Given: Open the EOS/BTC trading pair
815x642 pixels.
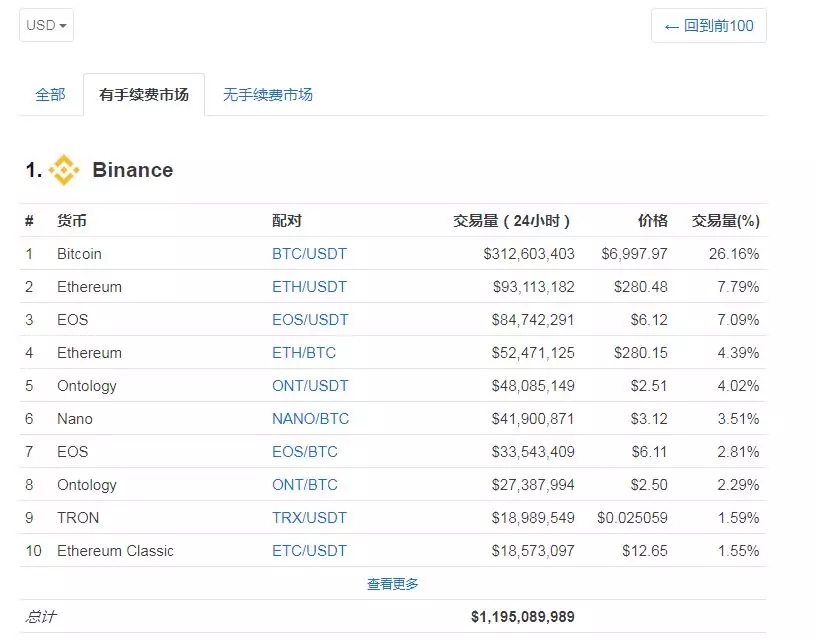Looking at the screenshot, I should pyautogui.click(x=305, y=452).
